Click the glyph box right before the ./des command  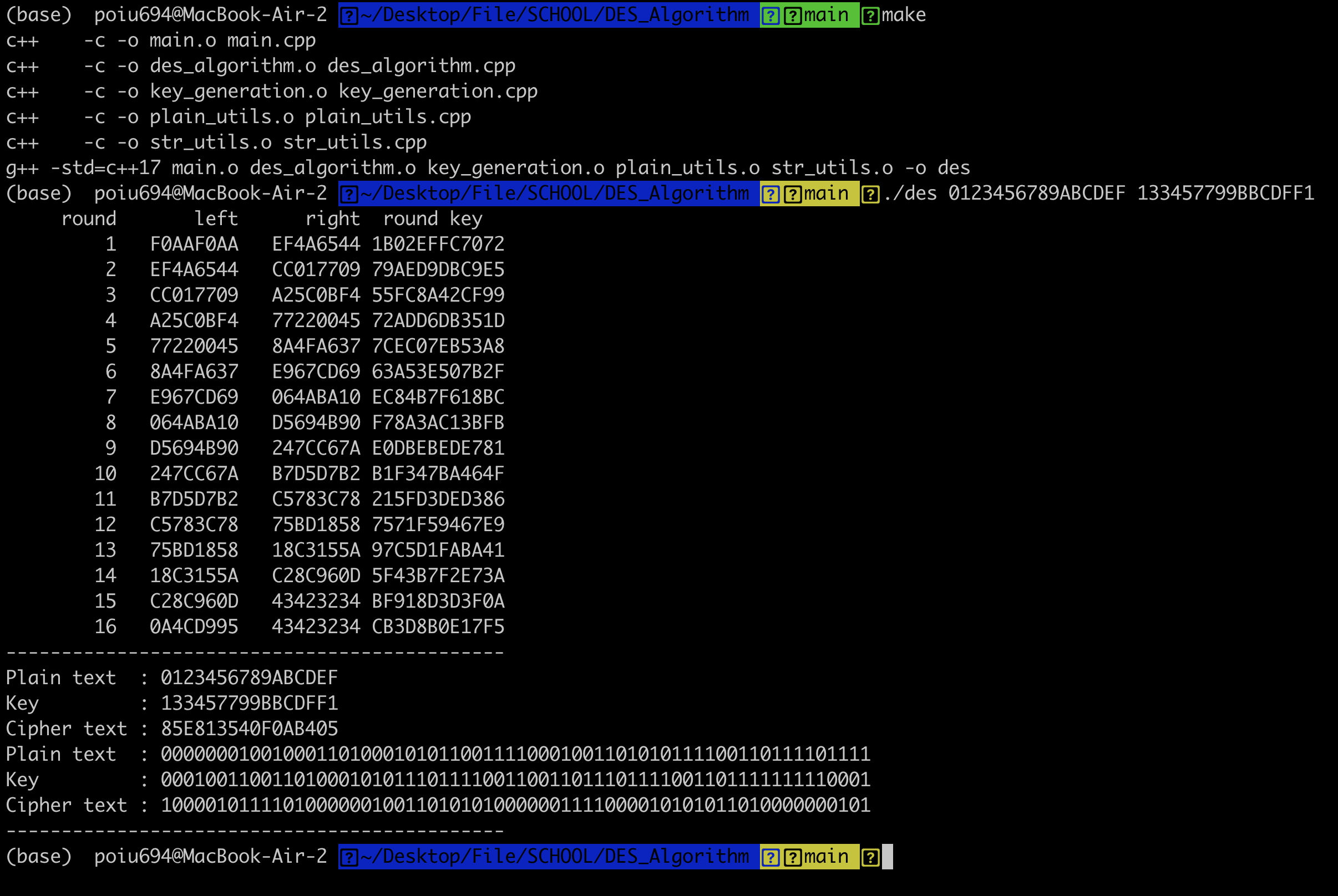click(x=870, y=194)
